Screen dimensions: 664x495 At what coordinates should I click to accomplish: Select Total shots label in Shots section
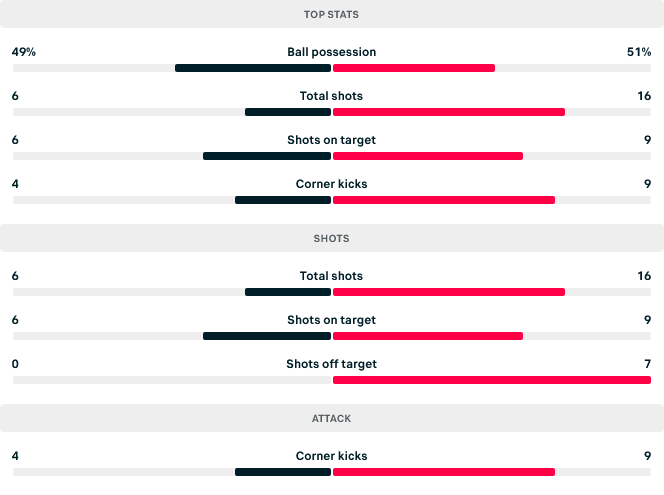point(331,276)
